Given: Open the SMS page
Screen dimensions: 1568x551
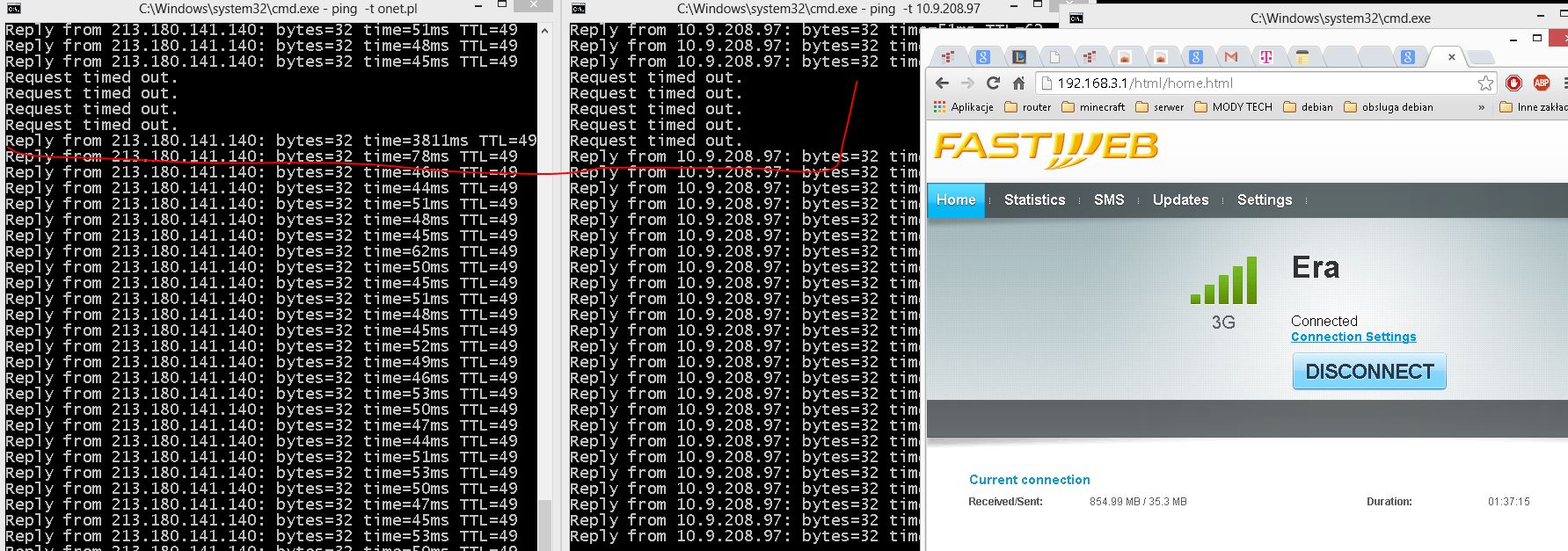Looking at the screenshot, I should click(x=1109, y=200).
